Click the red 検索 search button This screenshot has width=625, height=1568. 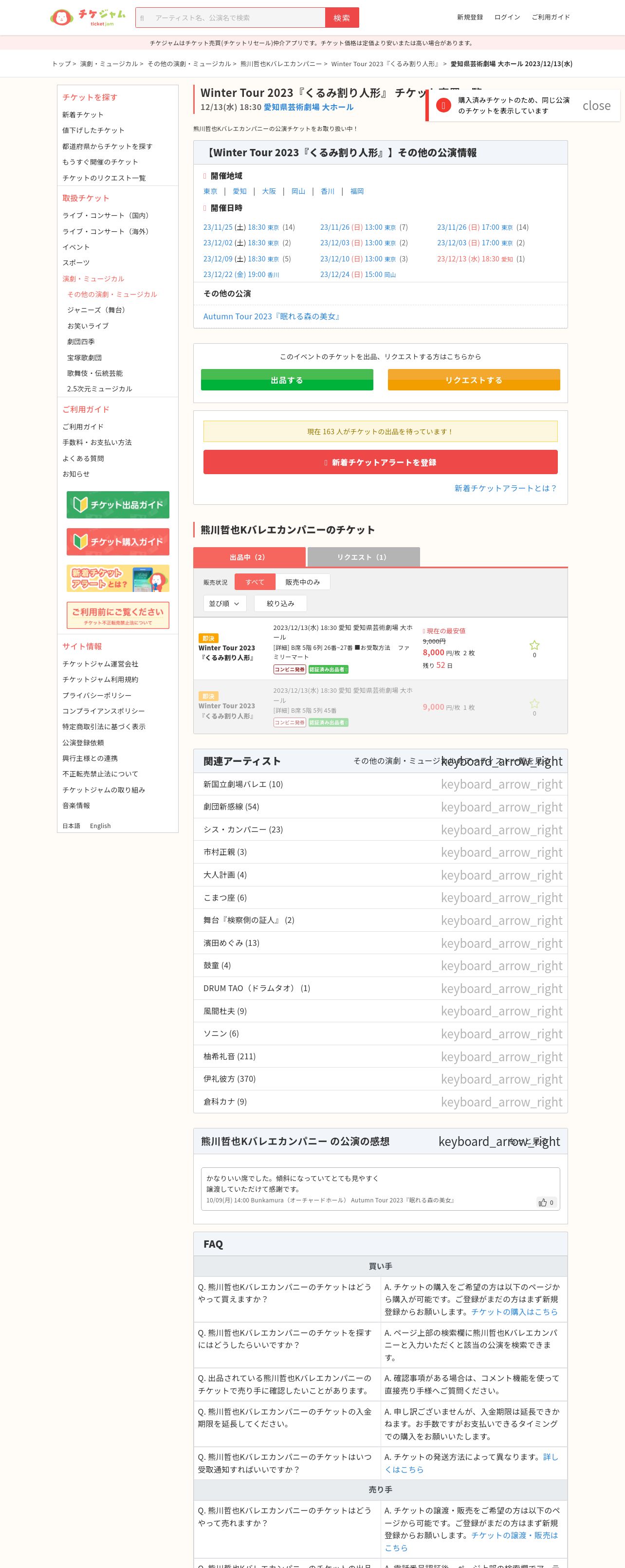[341, 18]
